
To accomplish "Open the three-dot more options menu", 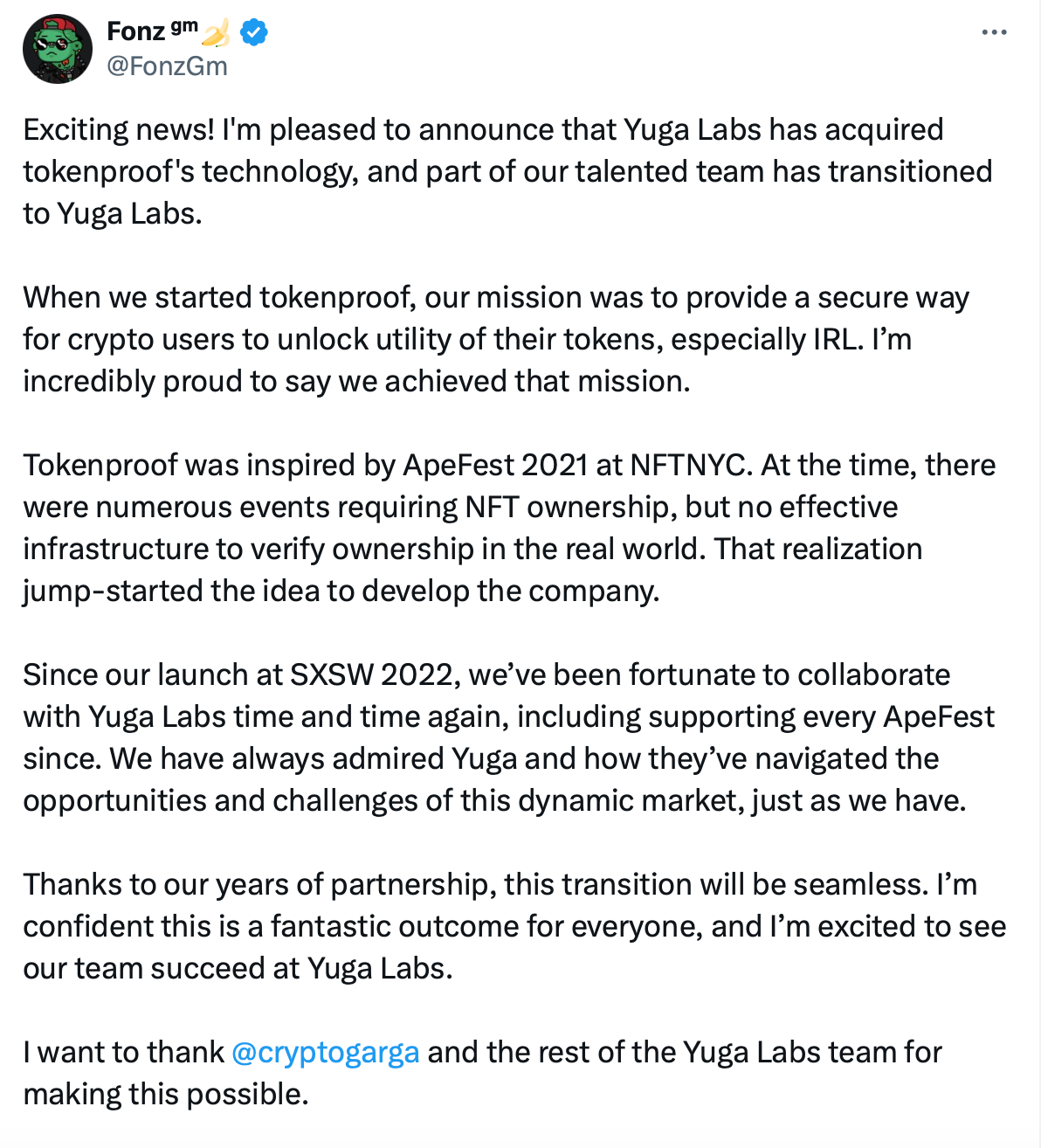I will coord(994,32).
